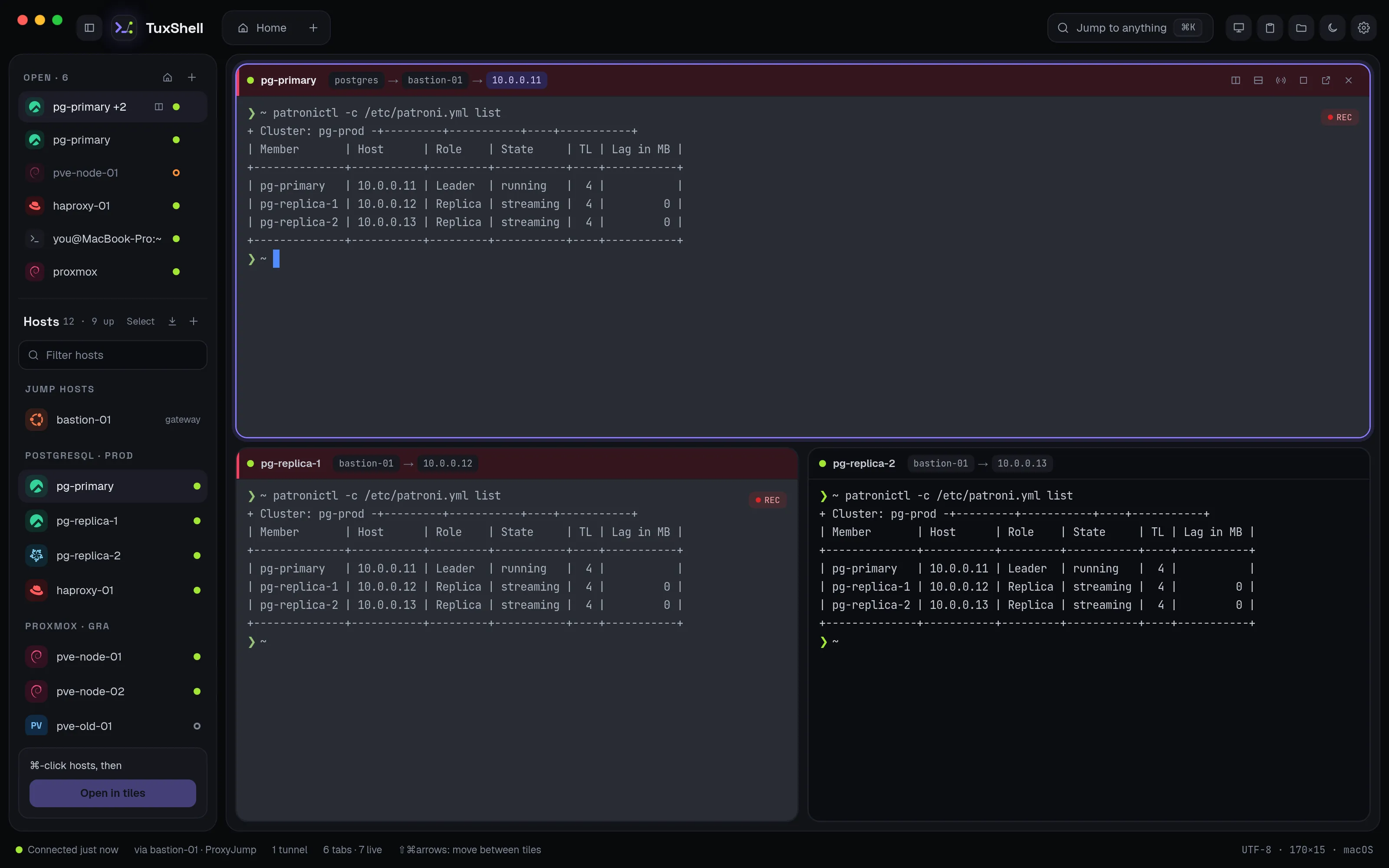Click the TuxShell logo icon

click(124, 27)
